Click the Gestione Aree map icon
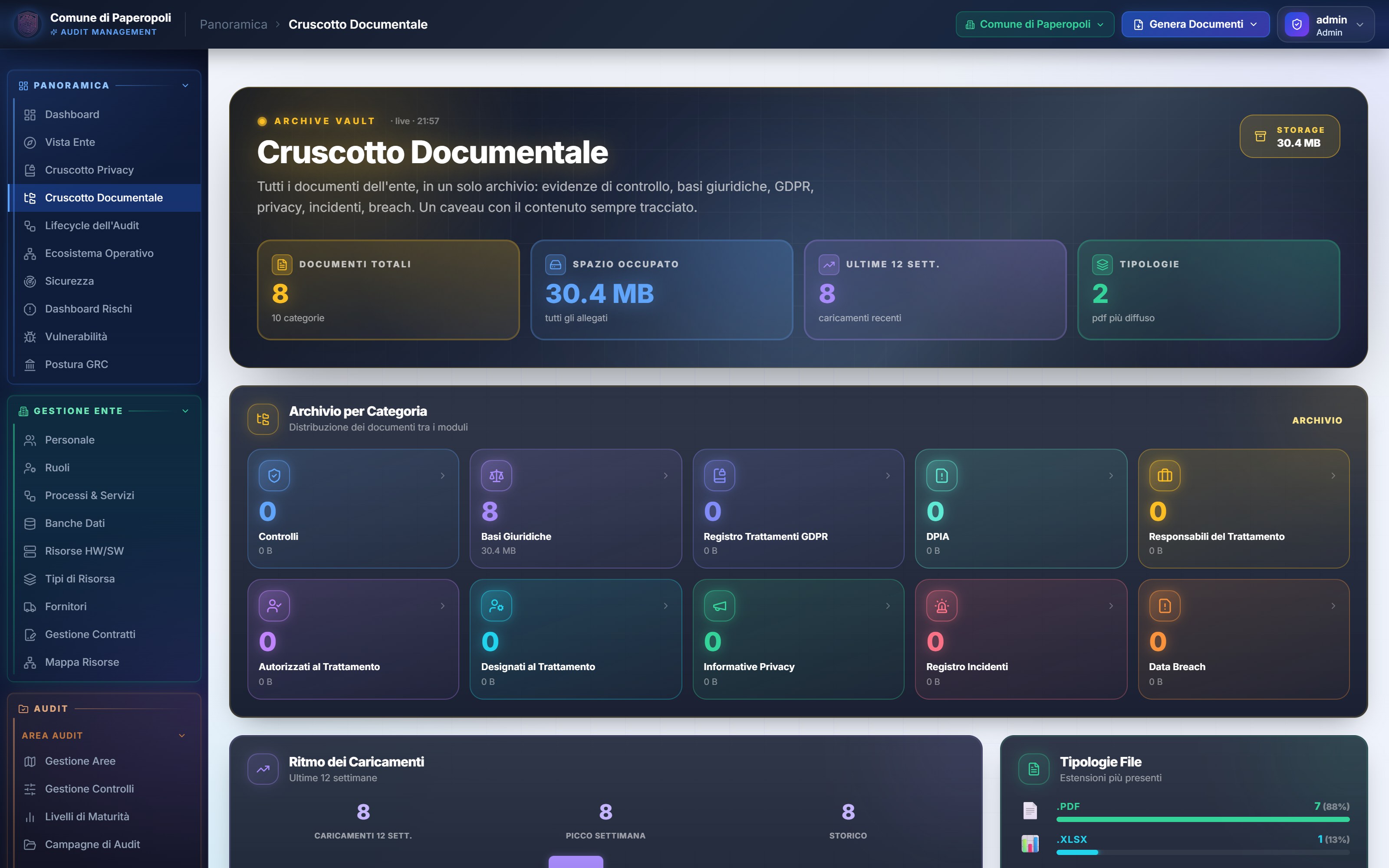1389x868 pixels. [x=30, y=761]
